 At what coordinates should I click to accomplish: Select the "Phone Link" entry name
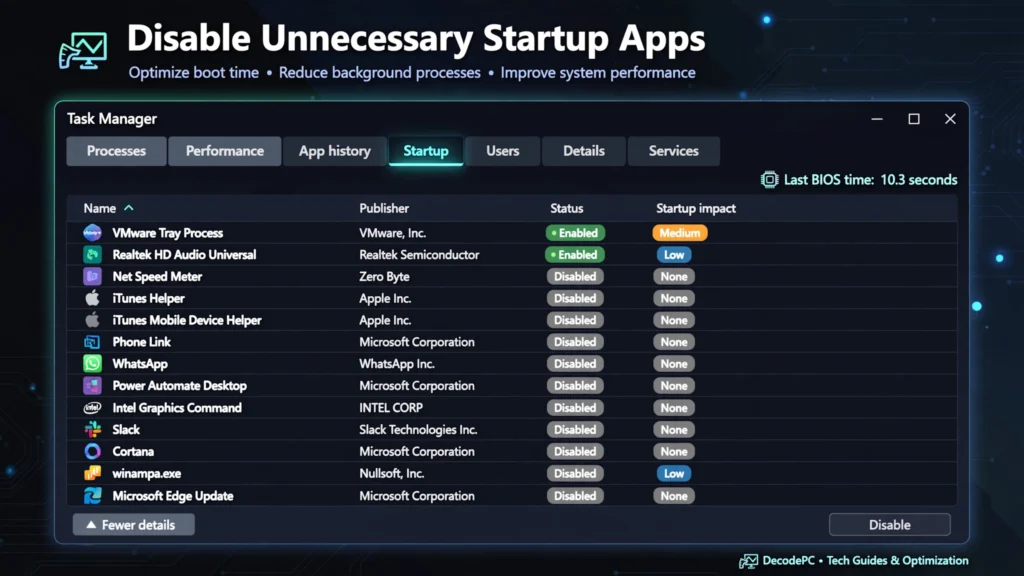(141, 342)
